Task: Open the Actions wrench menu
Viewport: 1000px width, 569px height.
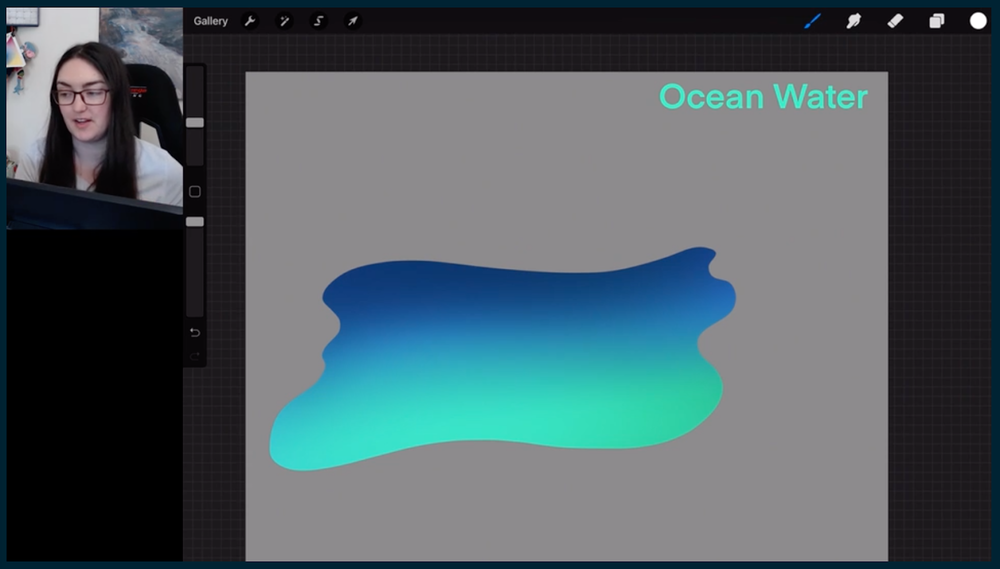Action: 250,21
